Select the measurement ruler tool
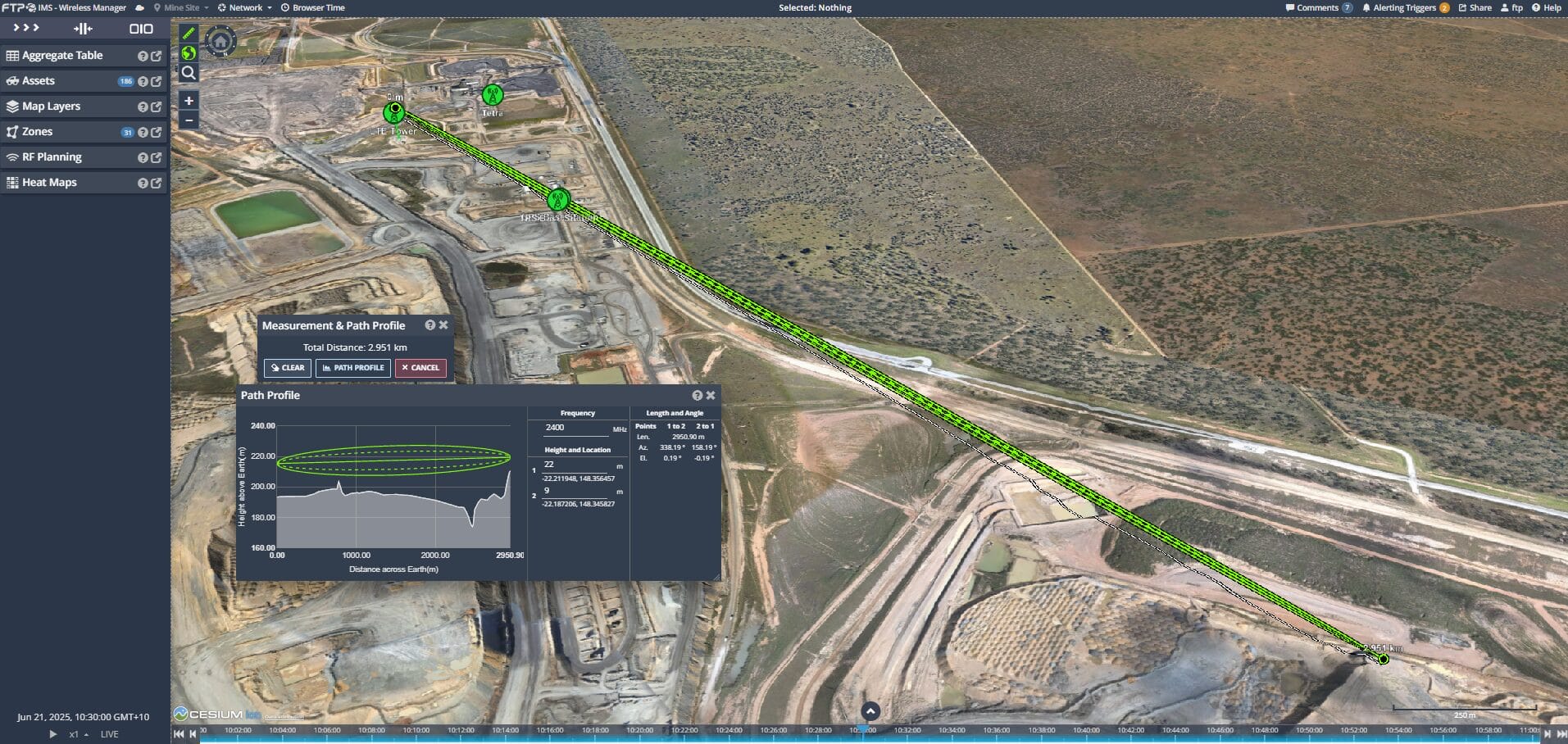Image resolution: width=1568 pixels, height=744 pixels. (189, 33)
